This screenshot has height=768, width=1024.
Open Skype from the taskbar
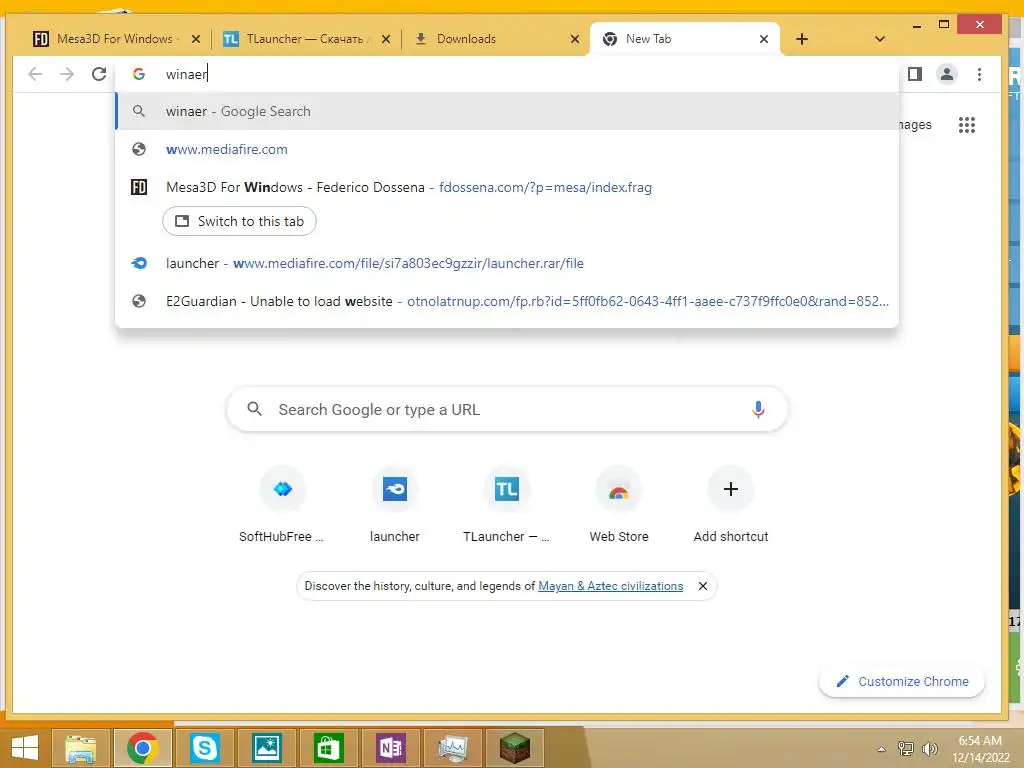tap(204, 748)
